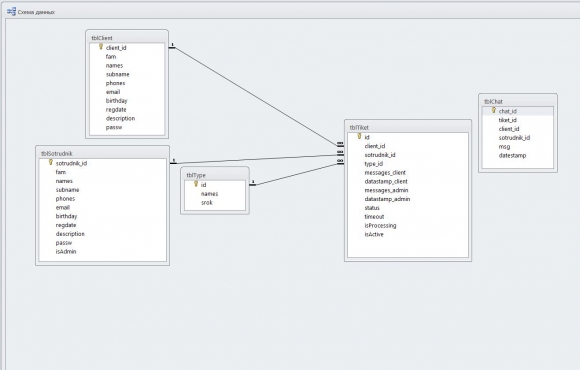Click the srok field in tblType
The height and width of the screenshot is (370, 580).
click(215, 203)
